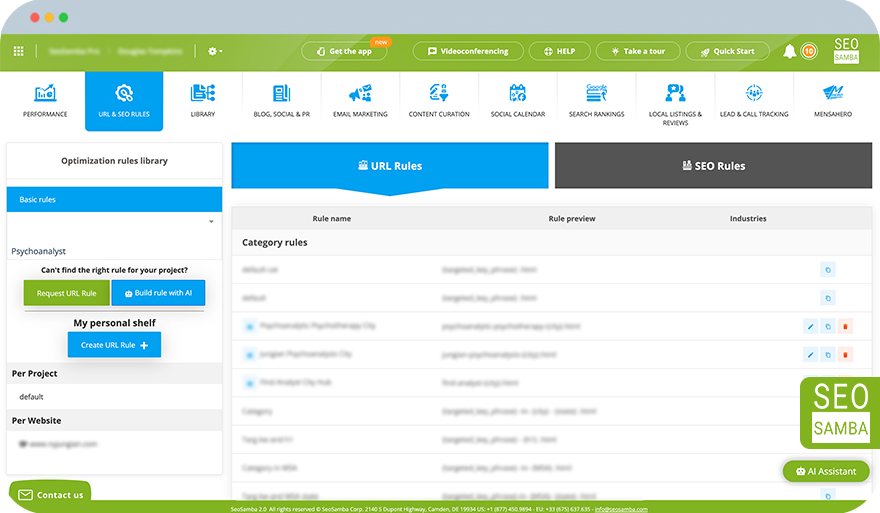Click the info@seosamba.com footer link
This screenshot has height=513, width=880.
[621, 509]
